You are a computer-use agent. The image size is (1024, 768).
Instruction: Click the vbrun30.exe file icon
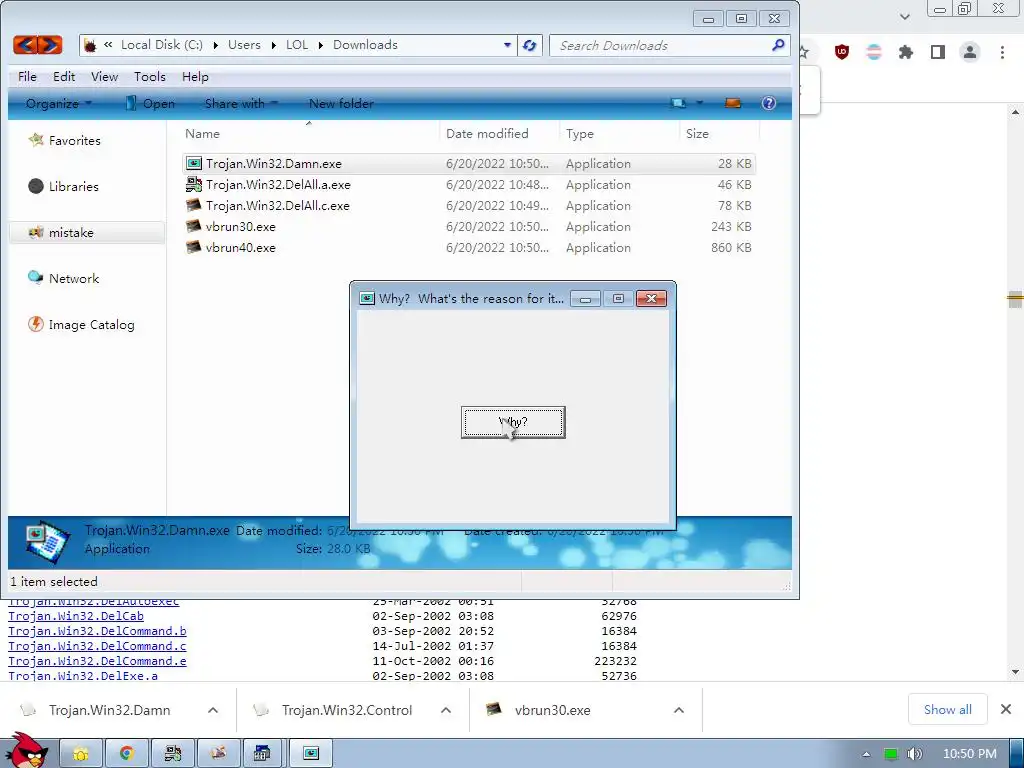point(194,226)
